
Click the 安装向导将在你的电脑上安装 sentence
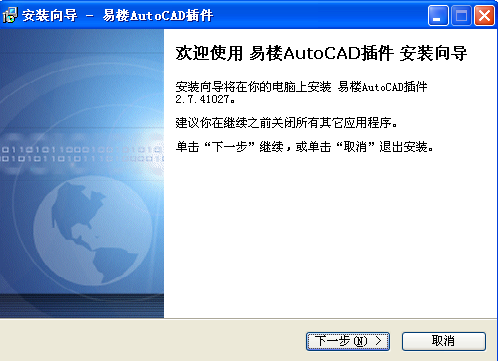253,87
